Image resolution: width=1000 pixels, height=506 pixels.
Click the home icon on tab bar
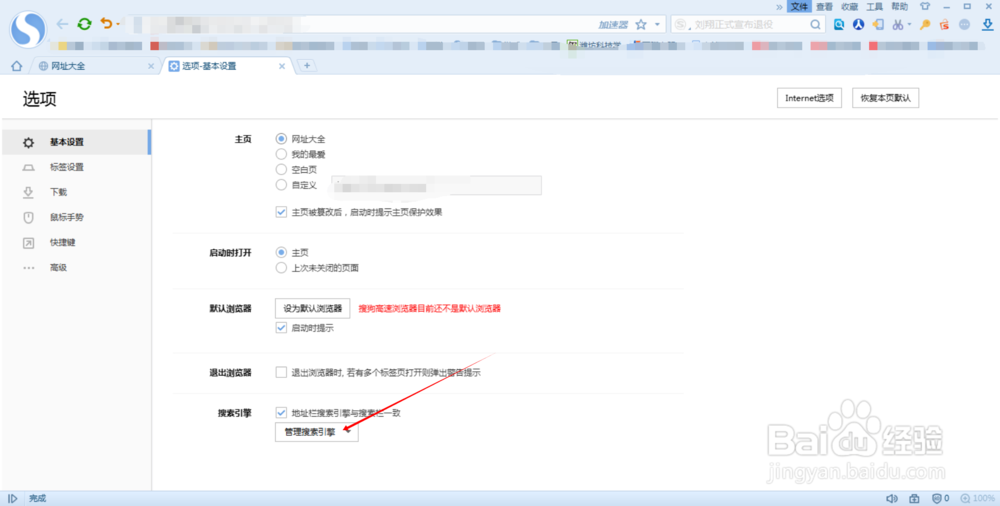(17, 66)
